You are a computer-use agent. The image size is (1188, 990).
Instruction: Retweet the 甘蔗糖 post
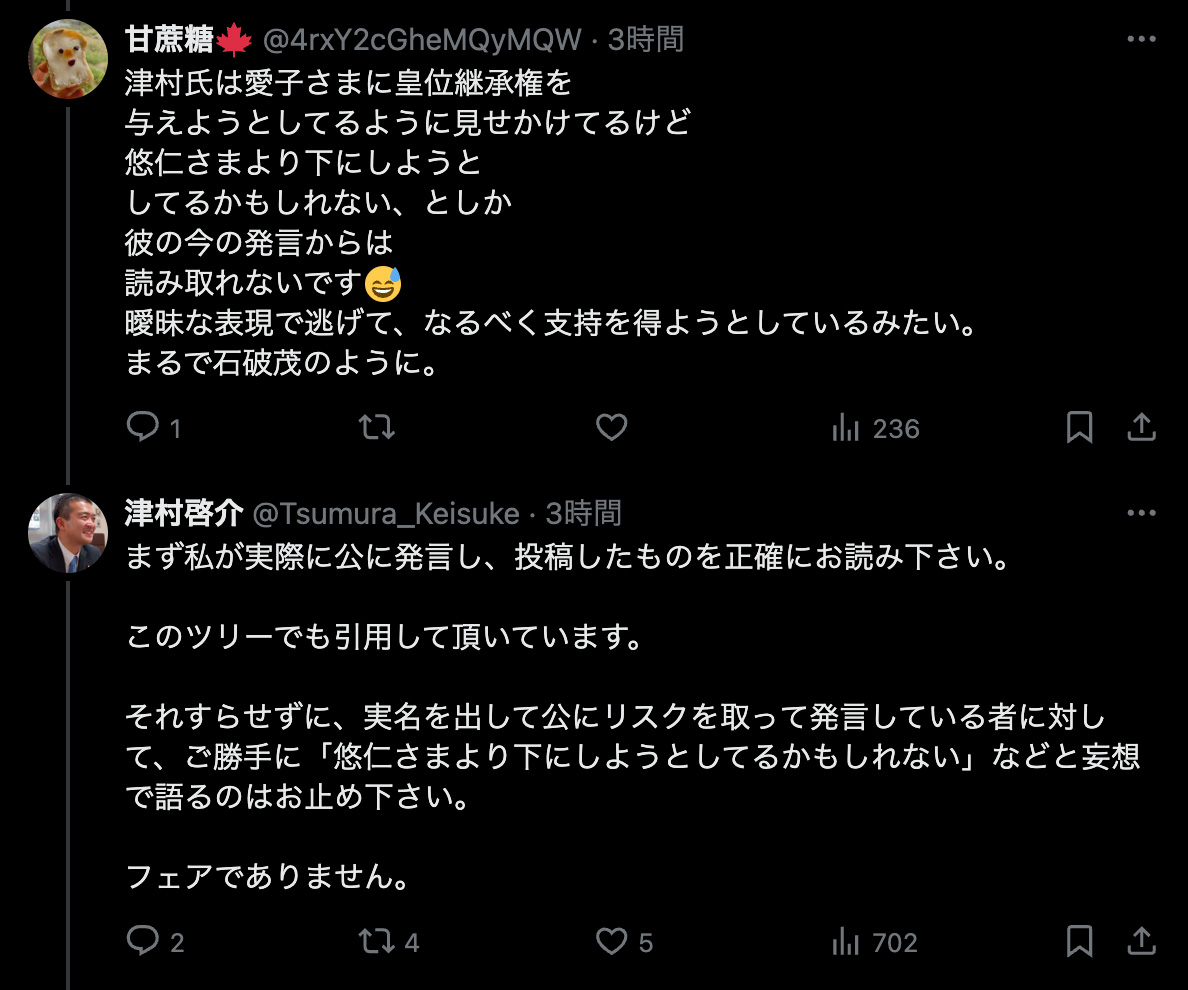(377, 428)
